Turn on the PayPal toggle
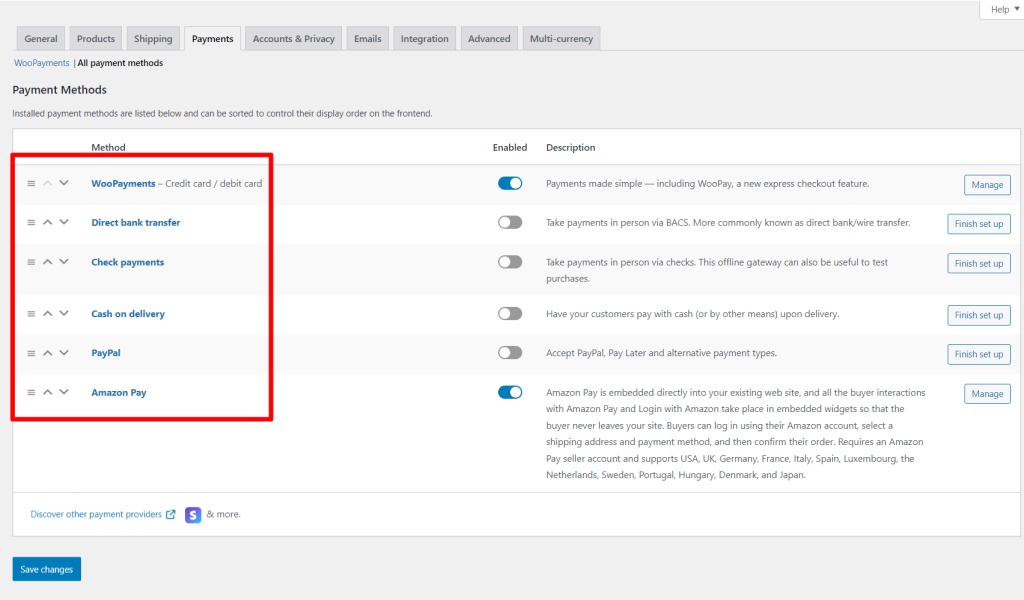The height and width of the screenshot is (600, 1024). 510,353
